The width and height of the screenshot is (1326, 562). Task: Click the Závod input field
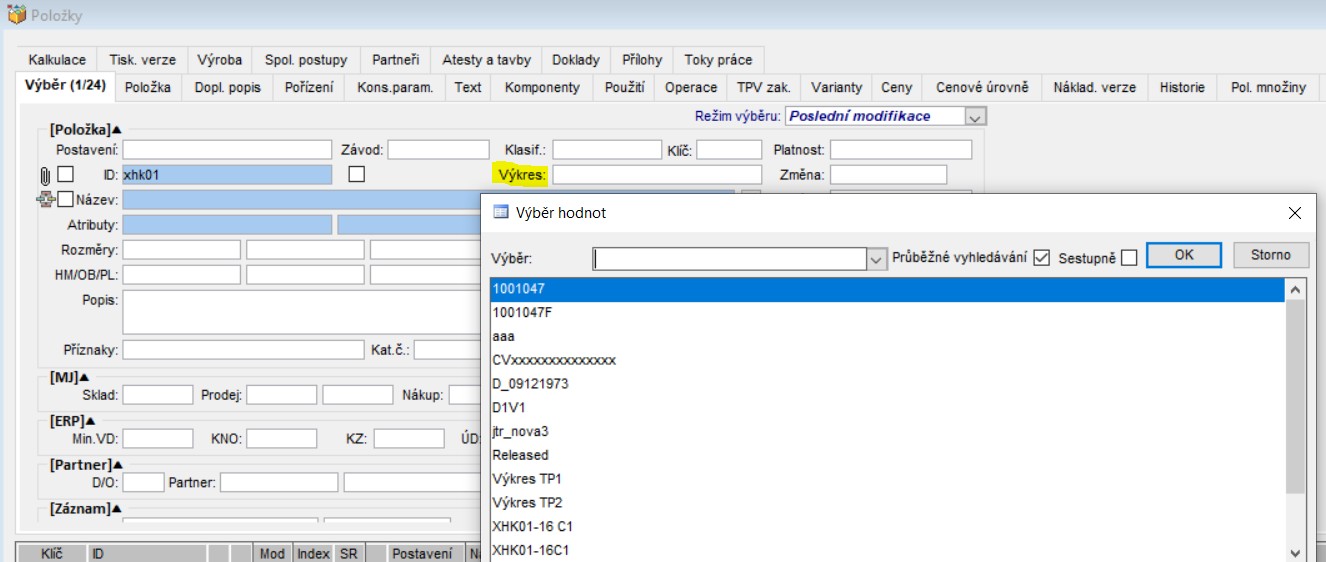(x=436, y=150)
